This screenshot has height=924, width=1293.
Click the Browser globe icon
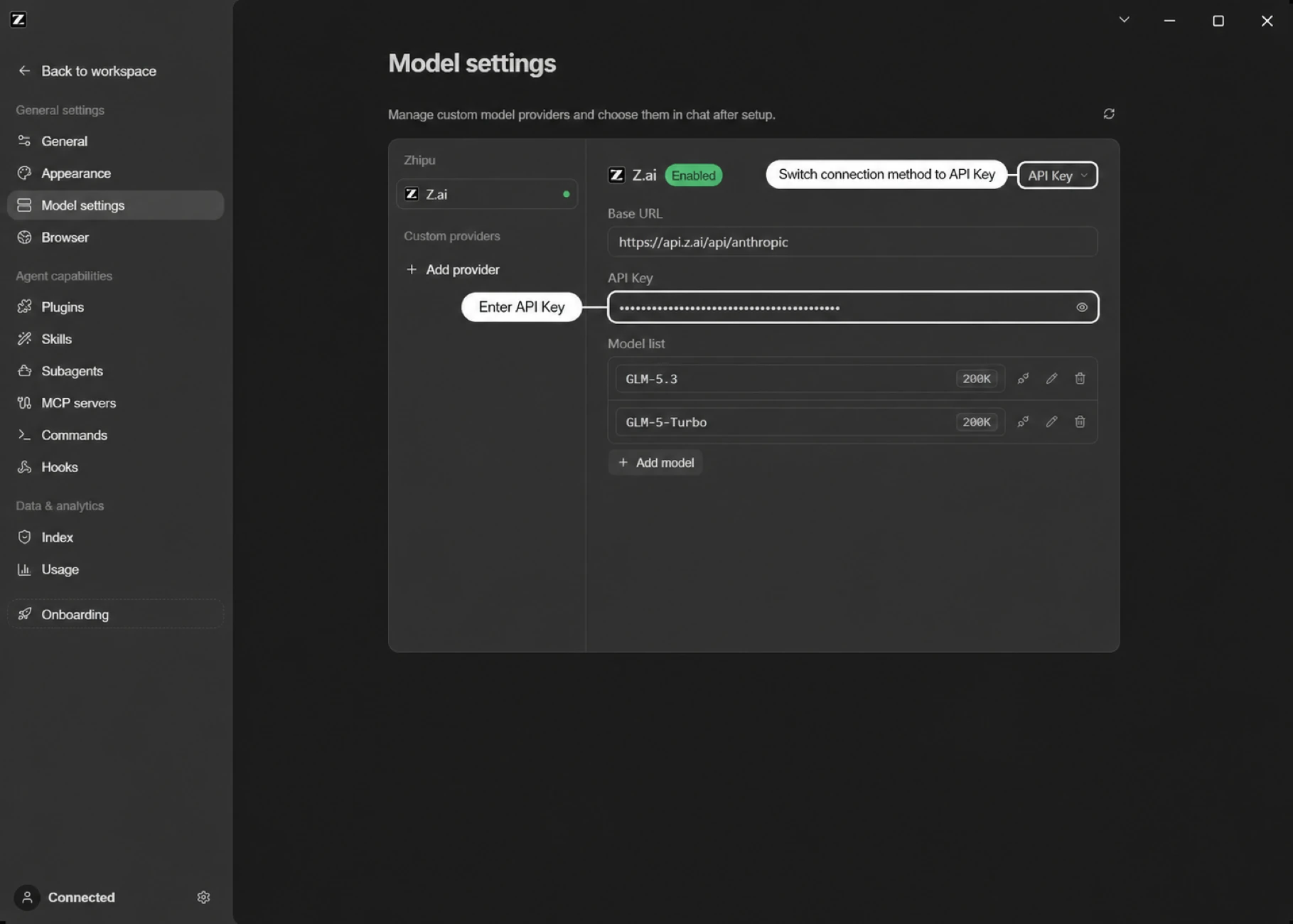click(x=24, y=237)
